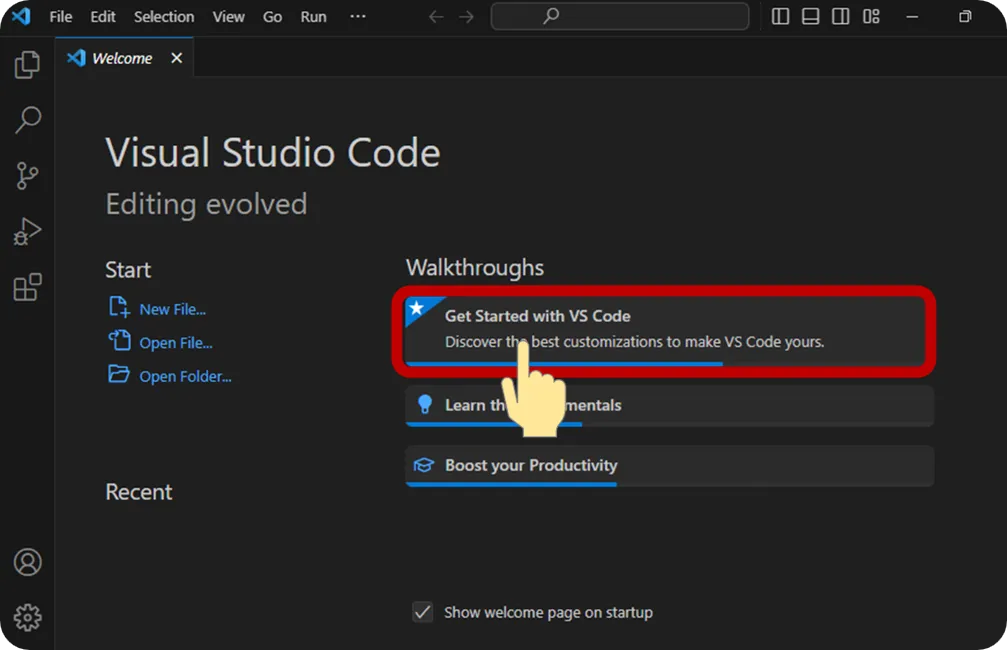Open the File menu

point(61,17)
